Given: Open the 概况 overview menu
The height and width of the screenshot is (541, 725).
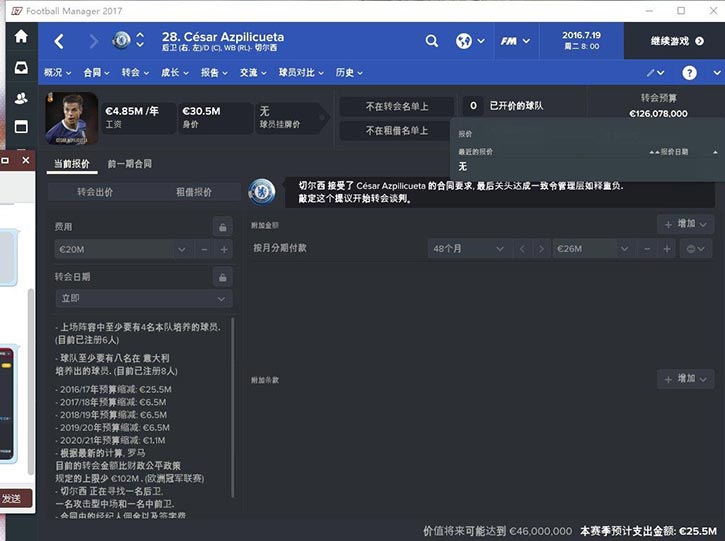Looking at the screenshot, I should (57, 73).
